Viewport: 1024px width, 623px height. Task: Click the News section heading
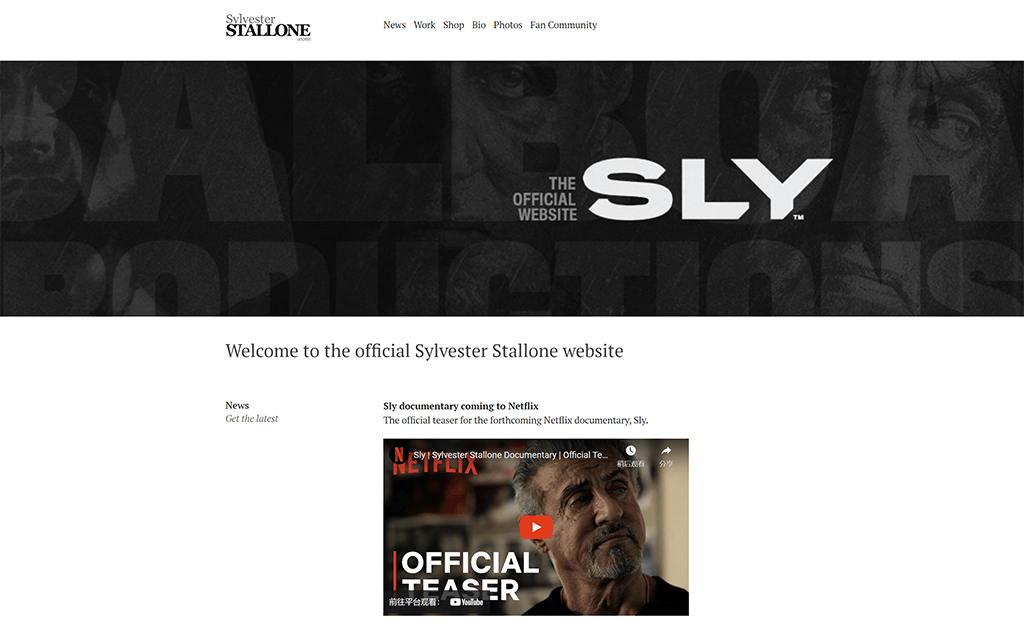point(237,405)
